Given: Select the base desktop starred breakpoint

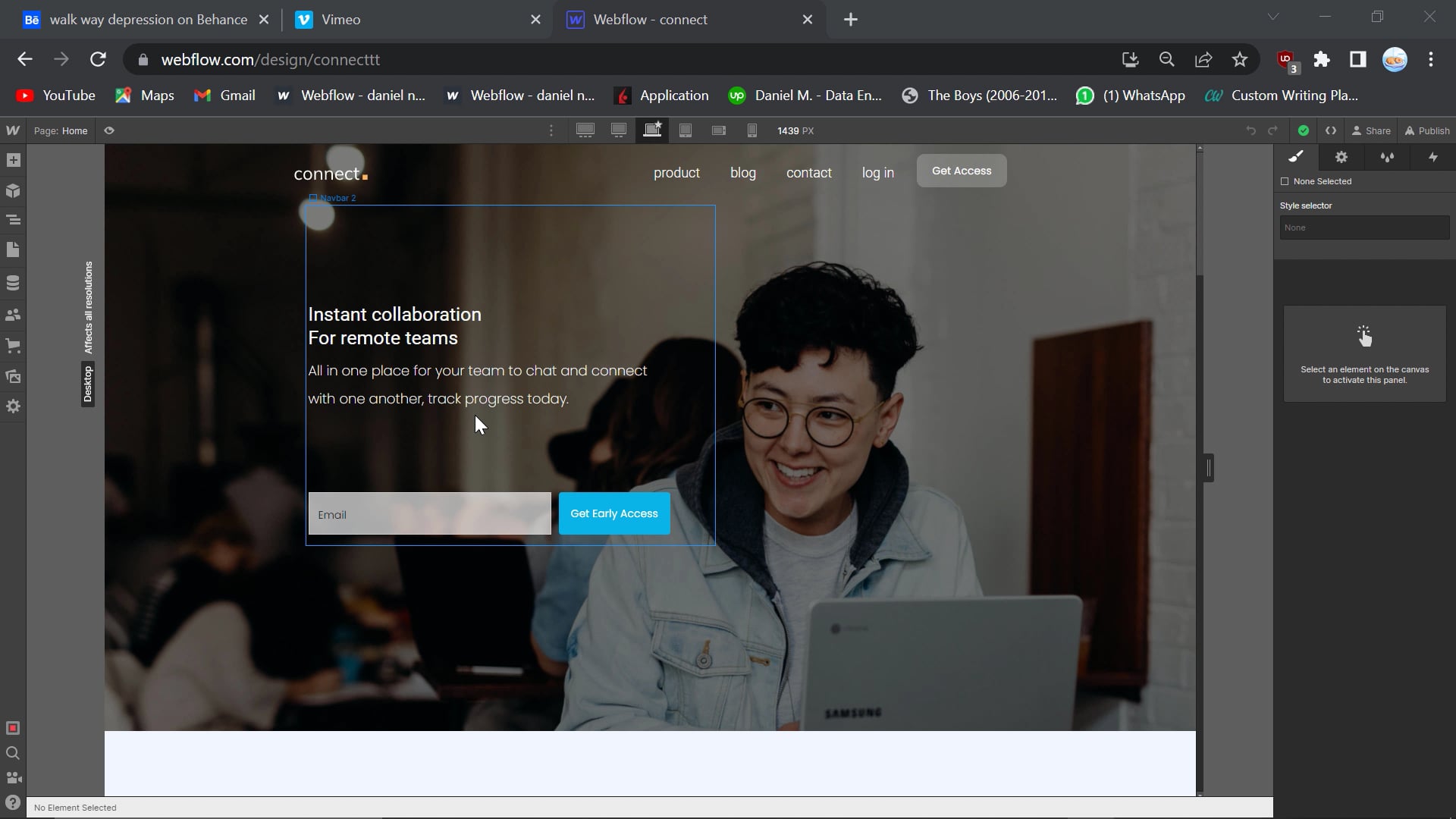Looking at the screenshot, I should tap(652, 130).
